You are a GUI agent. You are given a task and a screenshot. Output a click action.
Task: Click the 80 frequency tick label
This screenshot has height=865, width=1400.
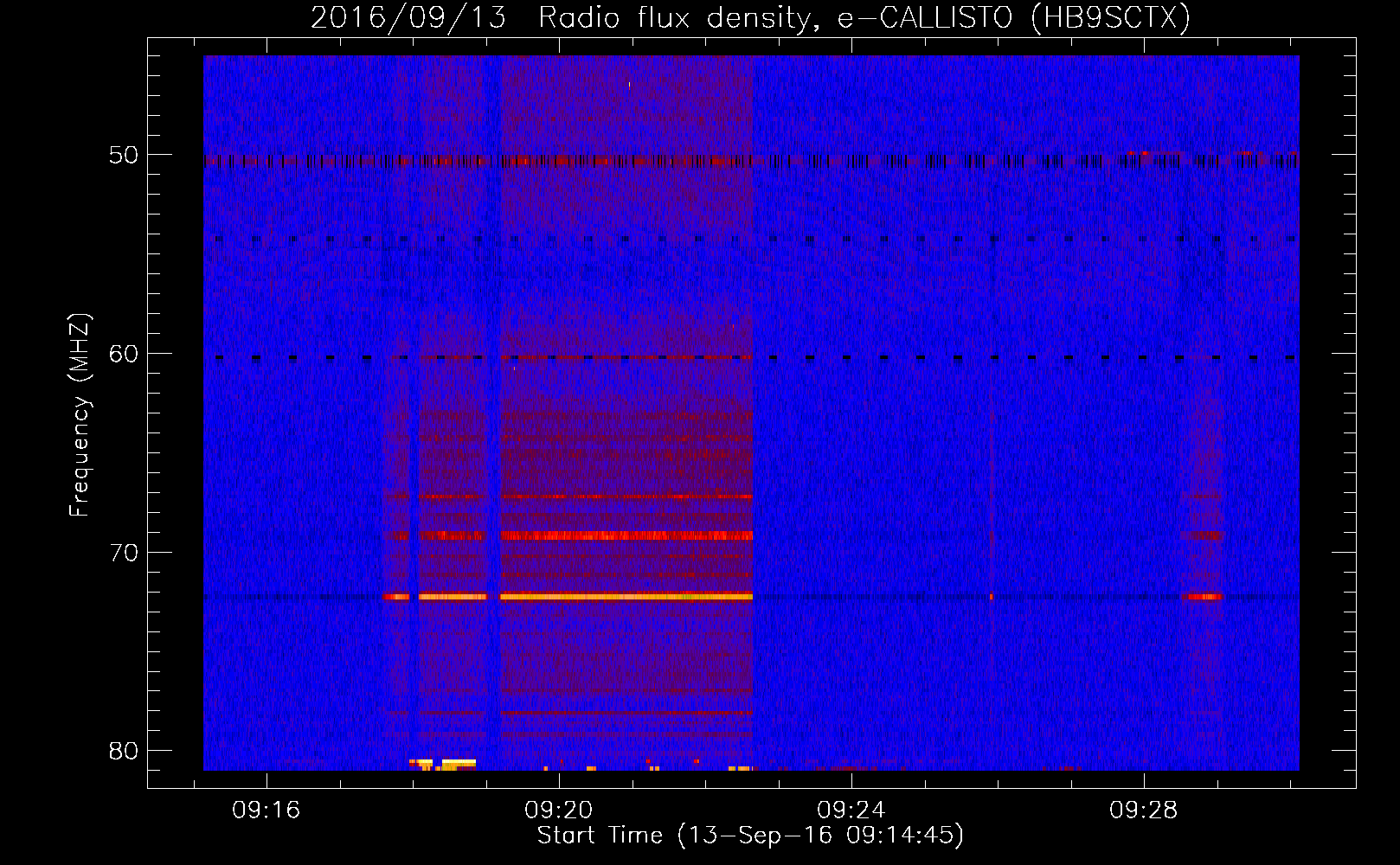click(x=124, y=751)
